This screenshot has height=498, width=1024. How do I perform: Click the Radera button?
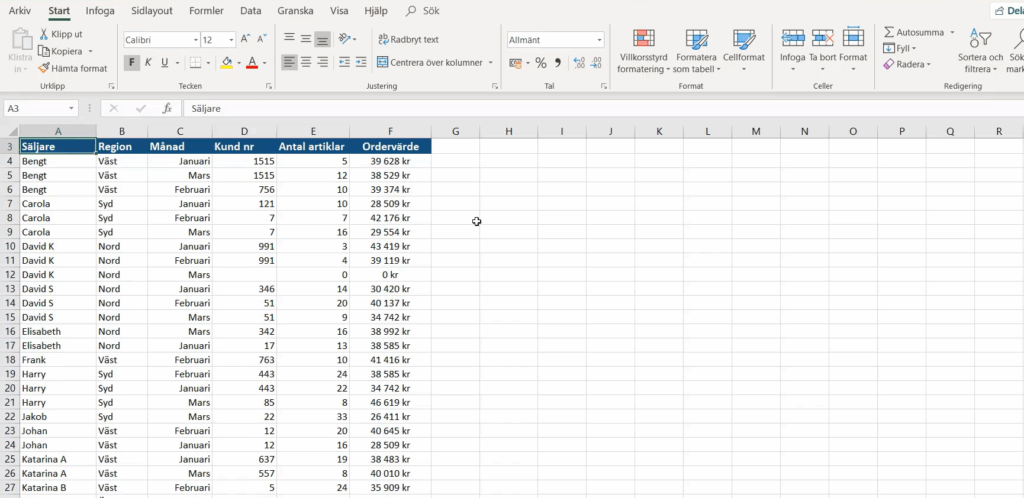point(906,64)
